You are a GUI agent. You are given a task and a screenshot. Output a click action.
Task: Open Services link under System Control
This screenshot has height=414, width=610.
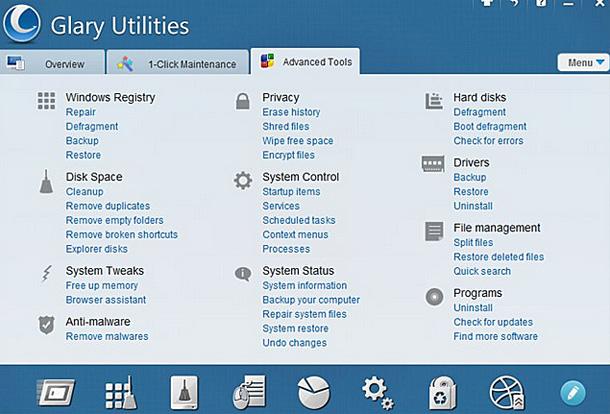tap(281, 206)
